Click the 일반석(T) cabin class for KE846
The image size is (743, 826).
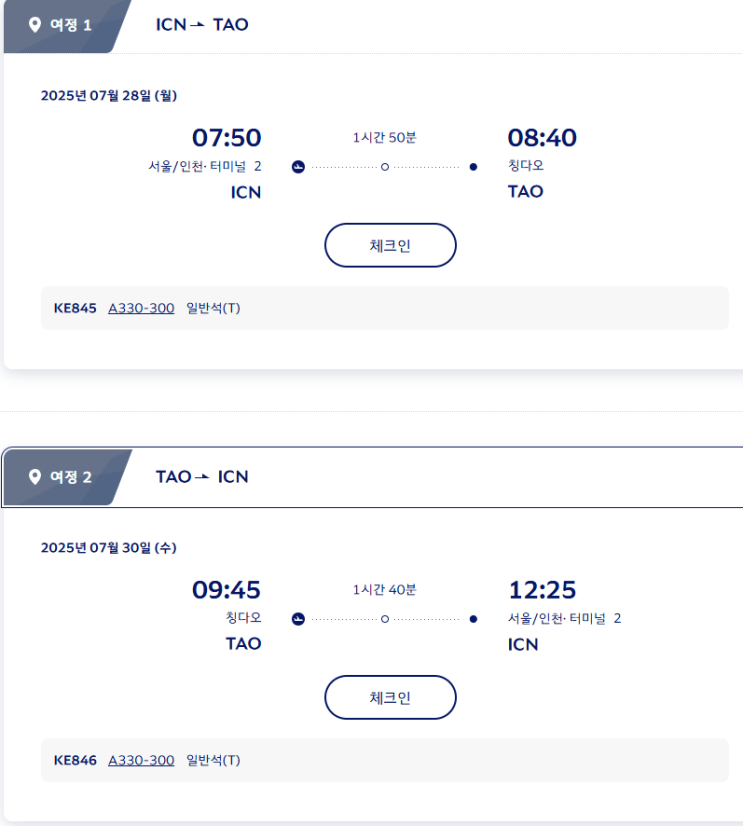pyautogui.click(x=213, y=760)
